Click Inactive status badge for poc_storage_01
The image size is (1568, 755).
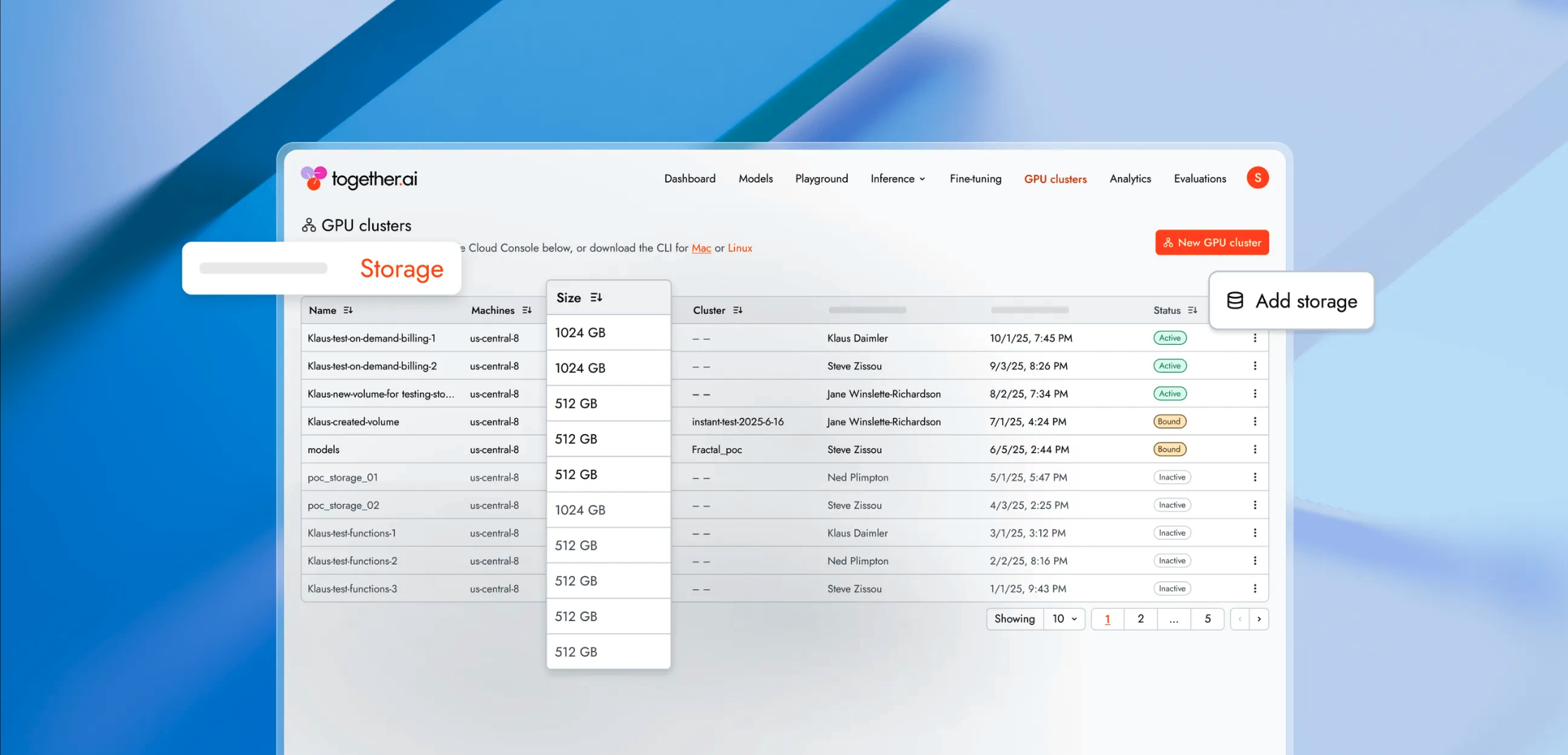point(1171,478)
